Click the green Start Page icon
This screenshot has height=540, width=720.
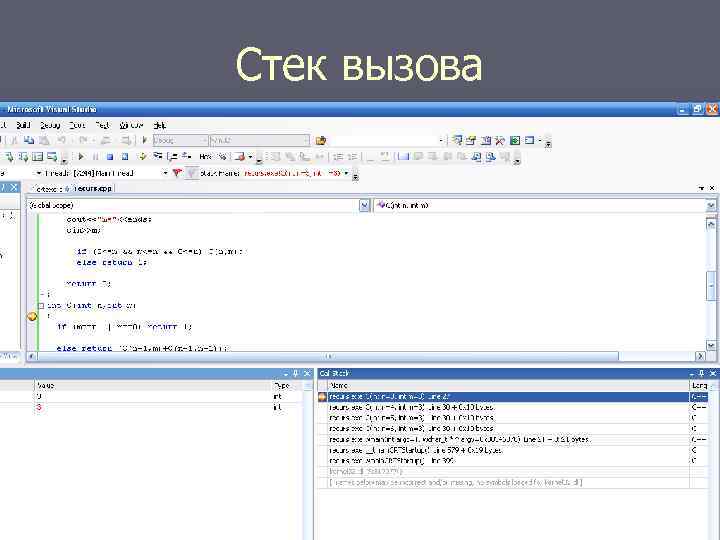pyautogui.click(x=515, y=141)
